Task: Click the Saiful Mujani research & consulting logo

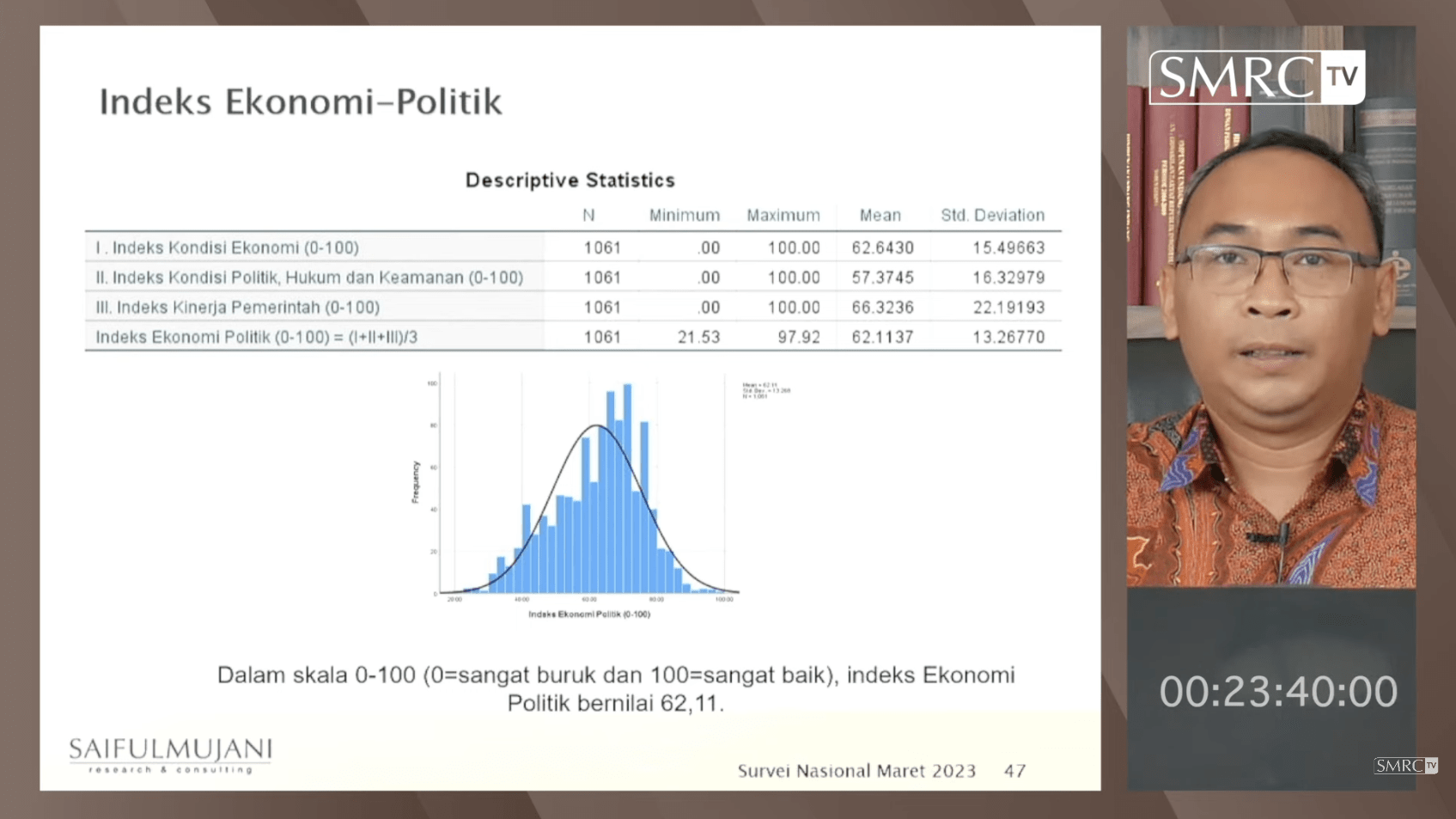Action: point(170,754)
